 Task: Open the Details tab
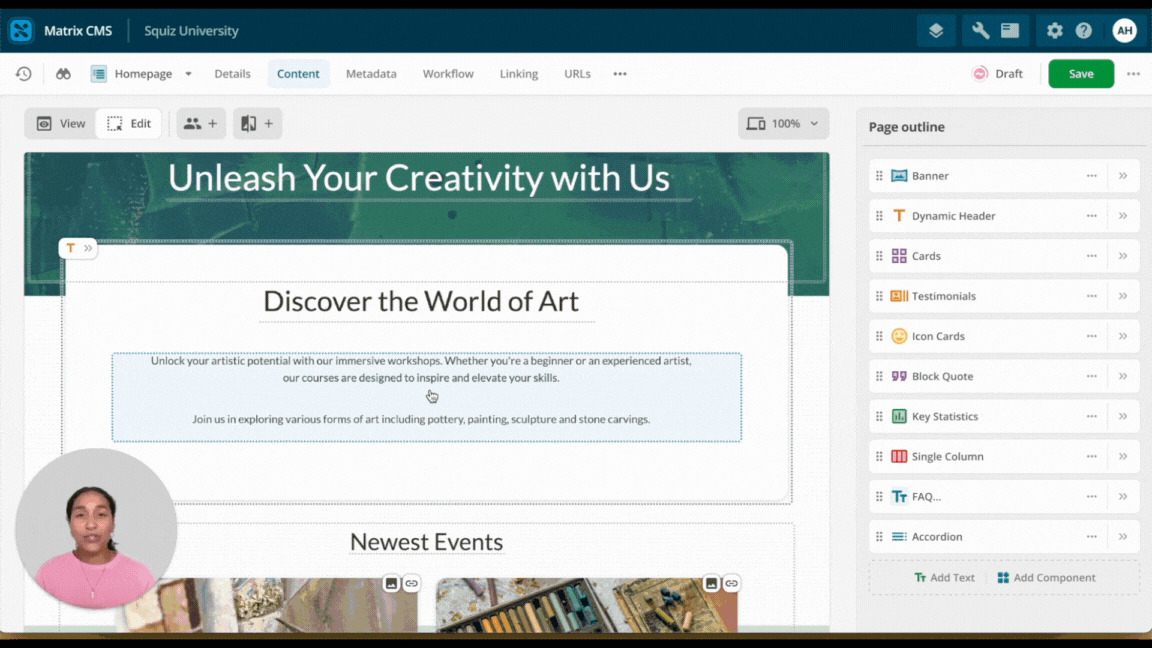coord(232,73)
